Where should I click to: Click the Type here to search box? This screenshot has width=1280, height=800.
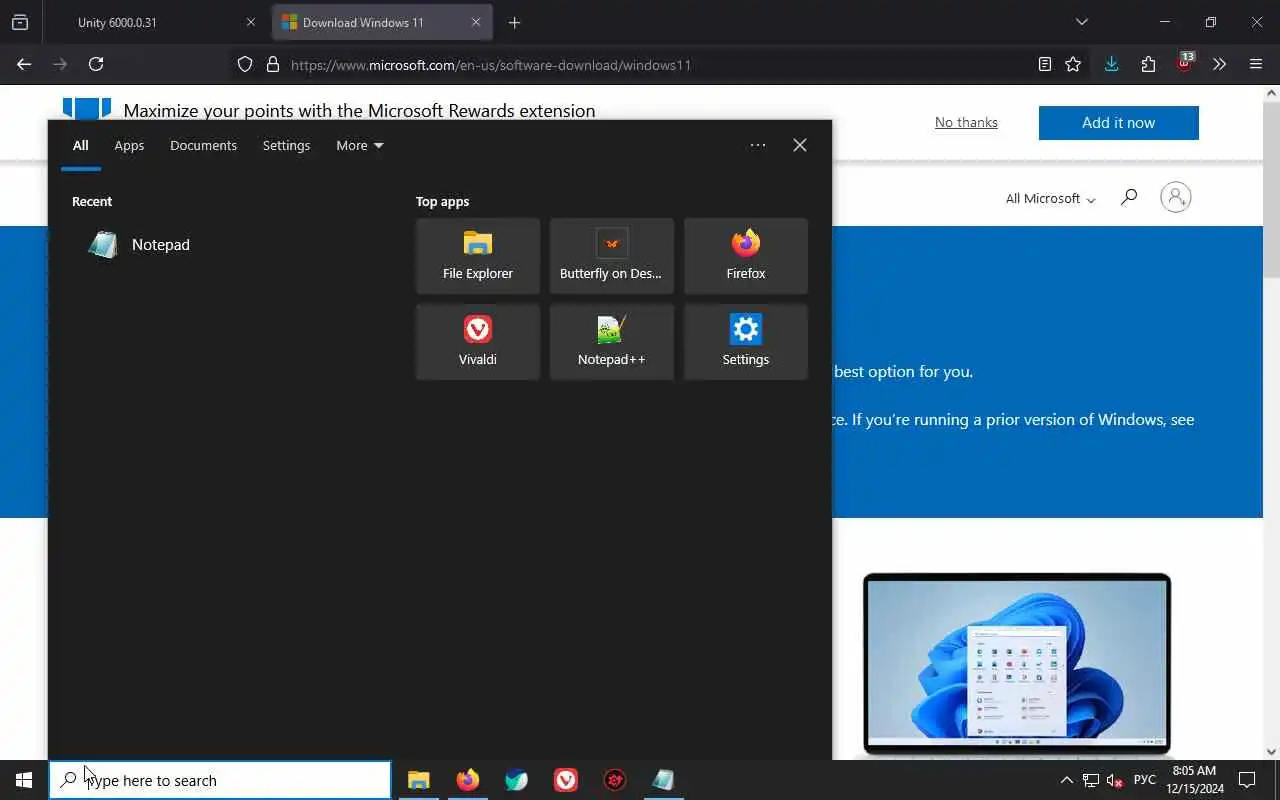coord(220,780)
